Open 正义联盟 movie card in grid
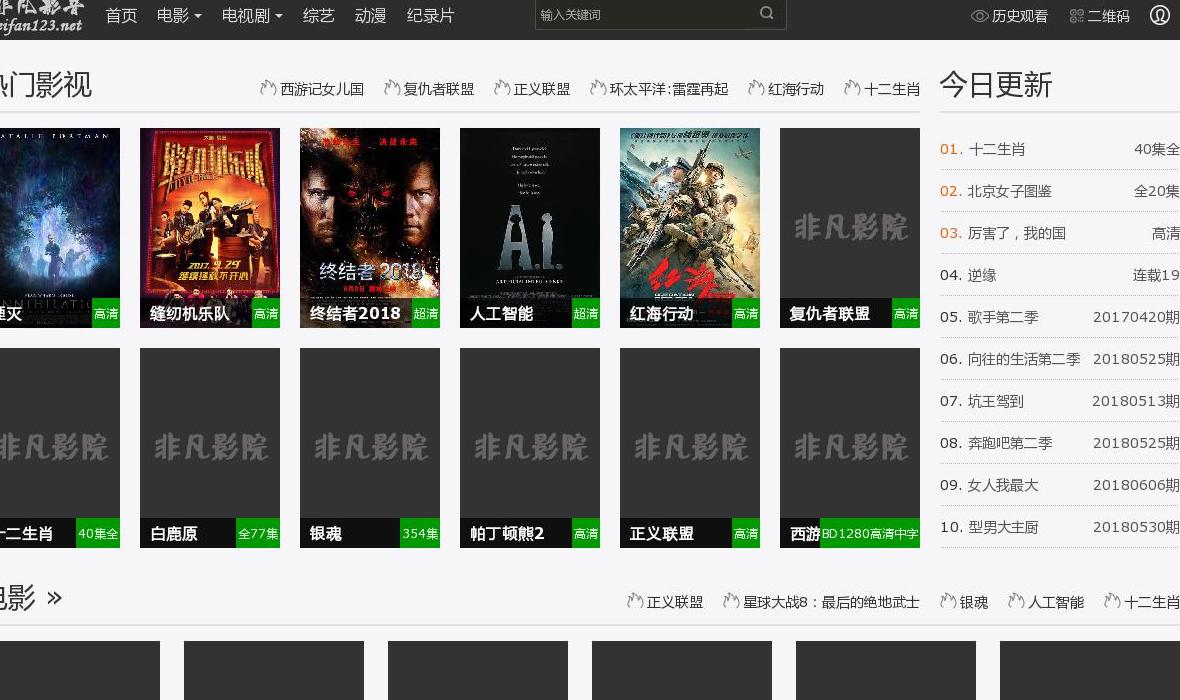 (x=690, y=447)
